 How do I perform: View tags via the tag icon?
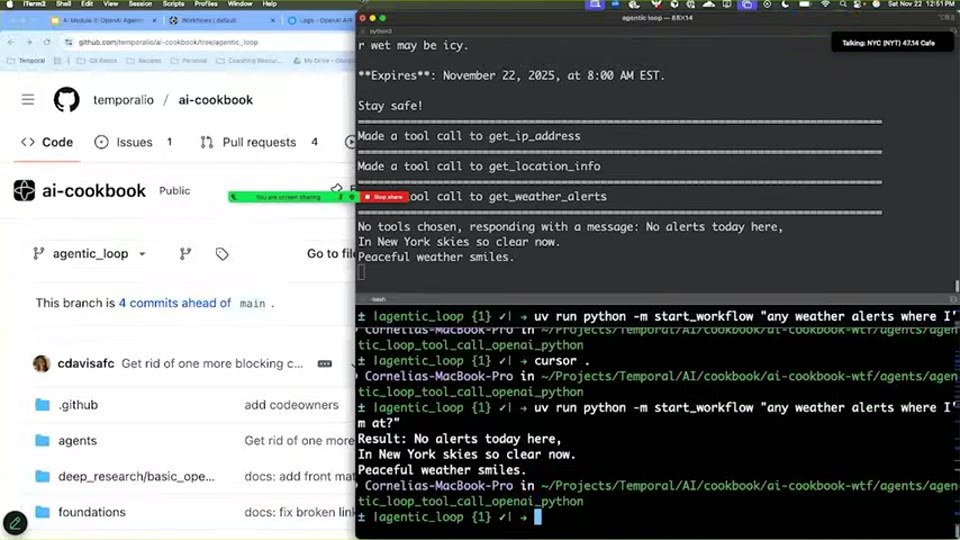(222, 253)
